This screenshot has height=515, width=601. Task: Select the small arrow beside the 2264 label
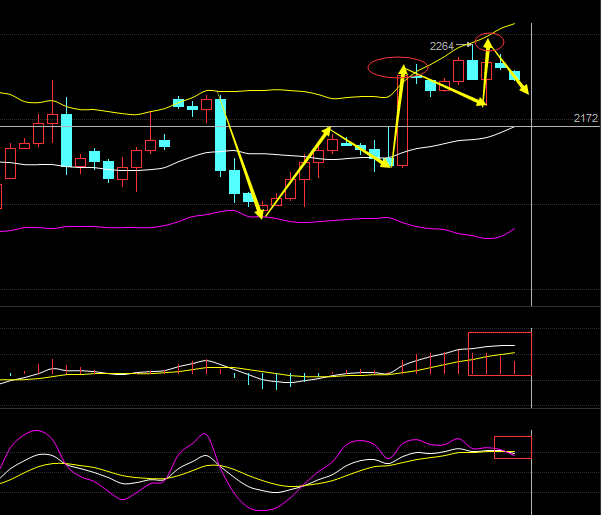coord(466,45)
